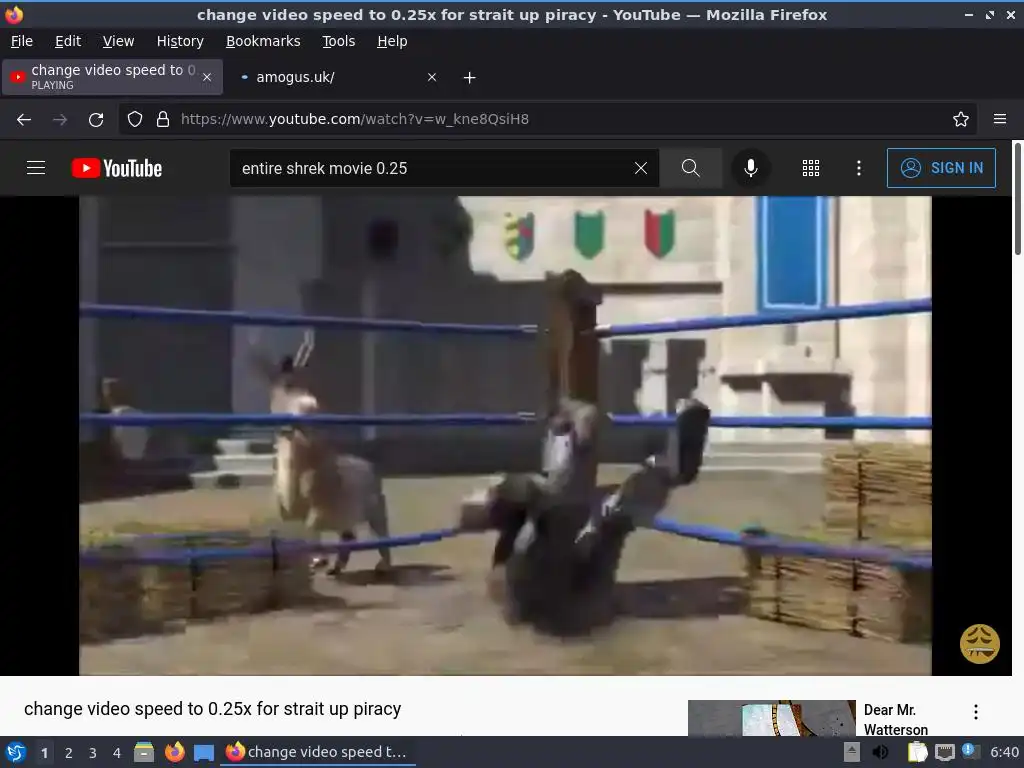Open the Firefox application menu

[x=1000, y=119]
